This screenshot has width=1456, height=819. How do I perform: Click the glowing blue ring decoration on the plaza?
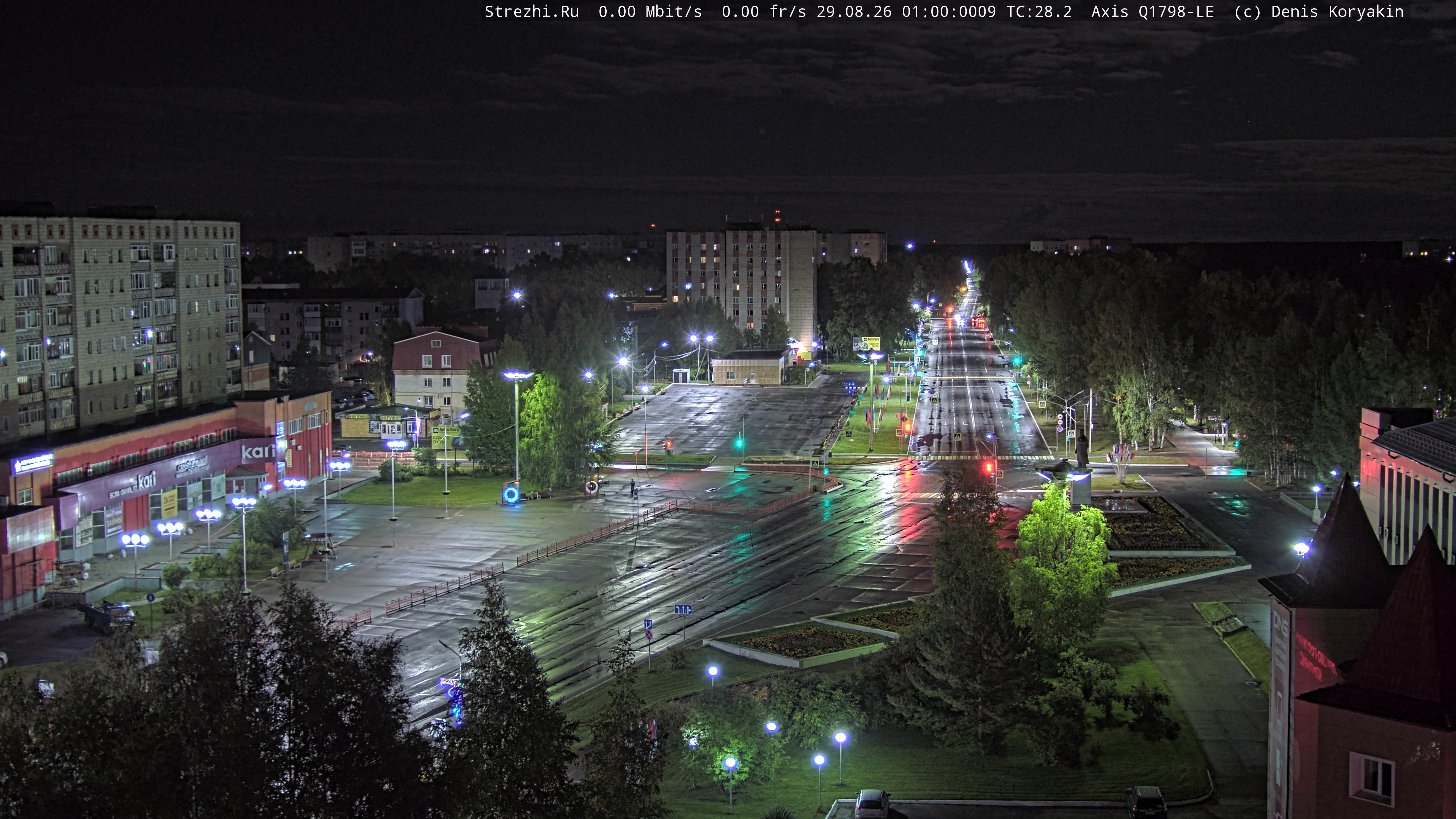(x=511, y=494)
